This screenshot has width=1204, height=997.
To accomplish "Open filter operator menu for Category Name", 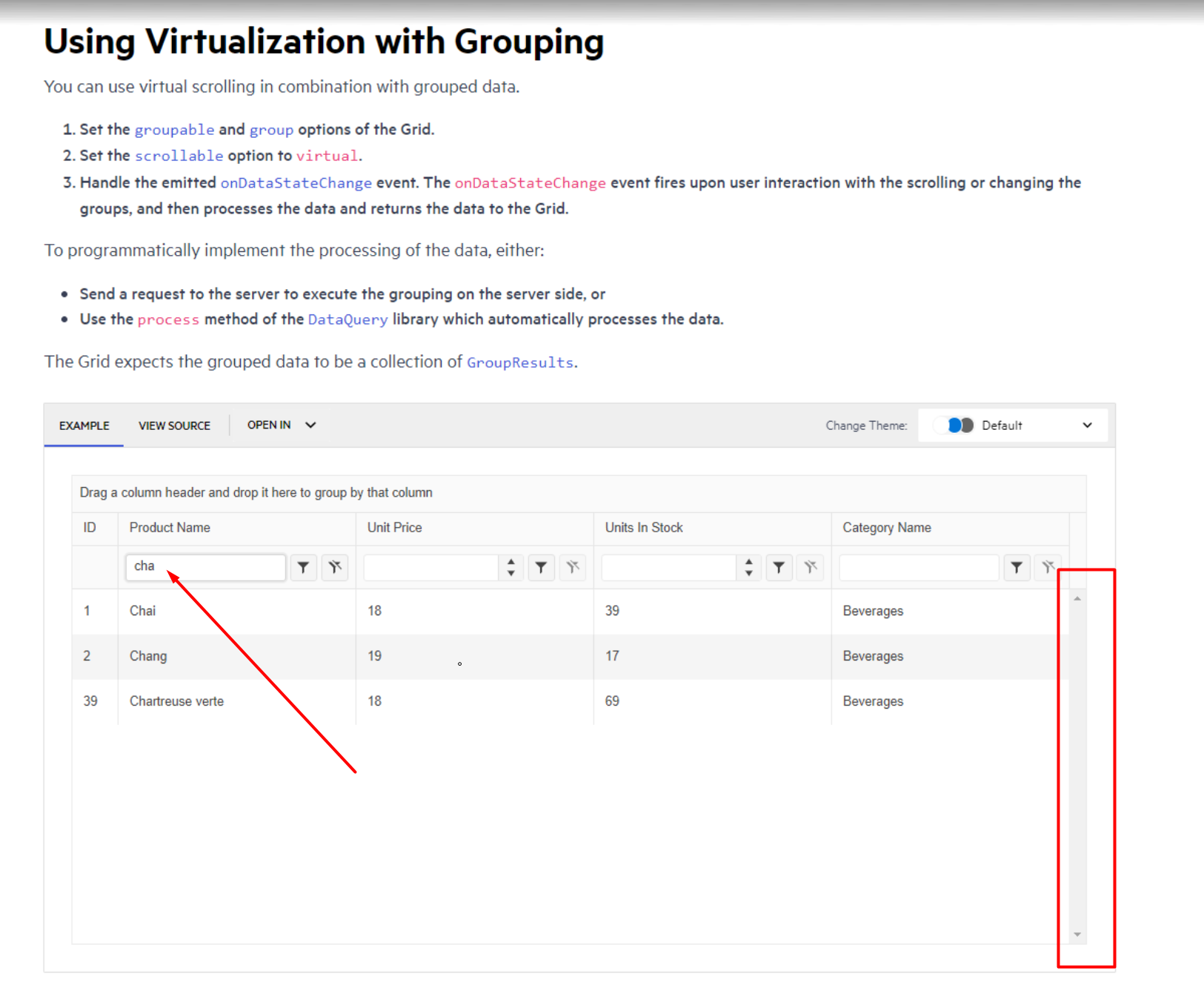I will click(x=1017, y=568).
